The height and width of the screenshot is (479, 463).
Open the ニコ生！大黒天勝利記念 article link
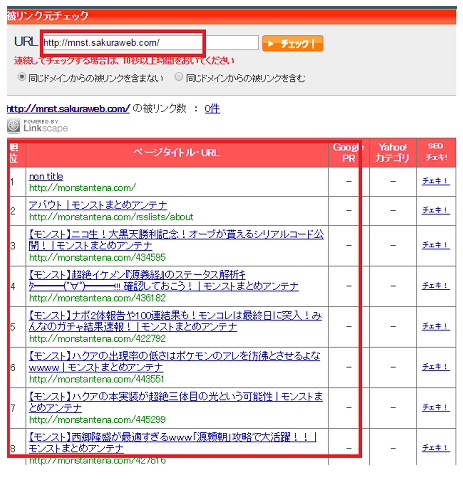tap(176, 240)
